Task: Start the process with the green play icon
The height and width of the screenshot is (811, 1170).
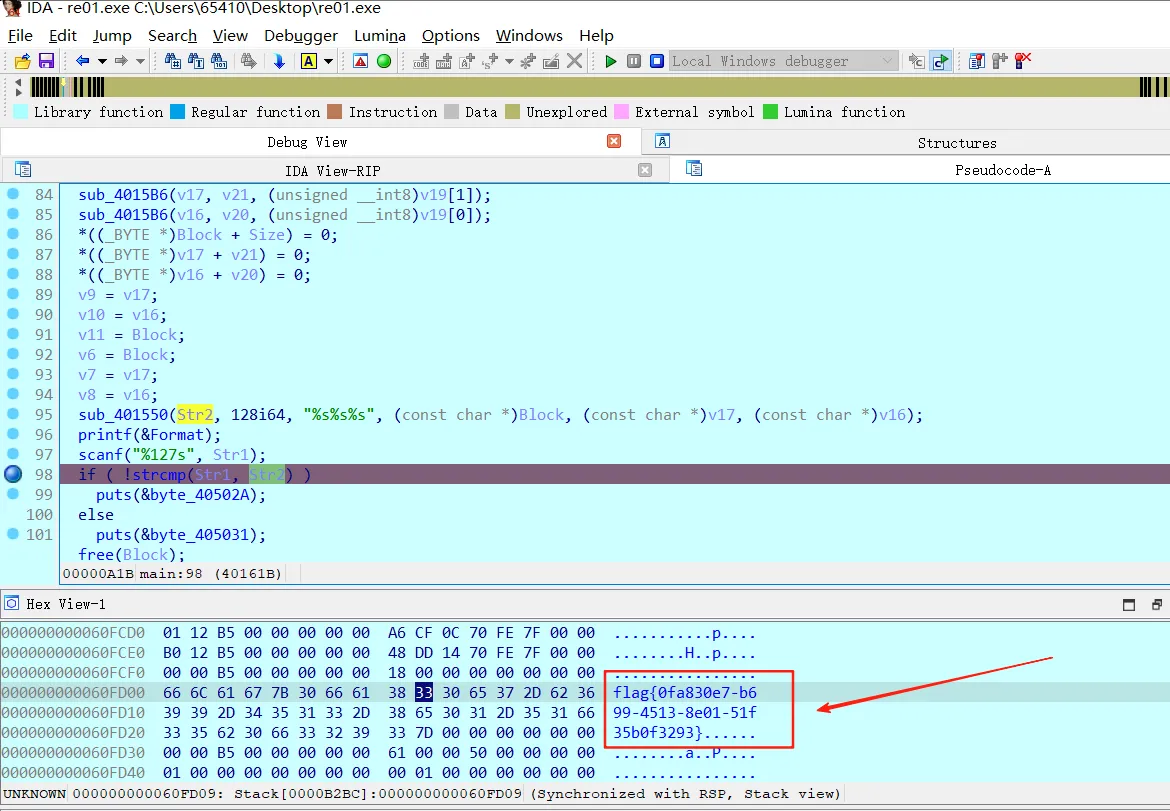Action: click(610, 61)
